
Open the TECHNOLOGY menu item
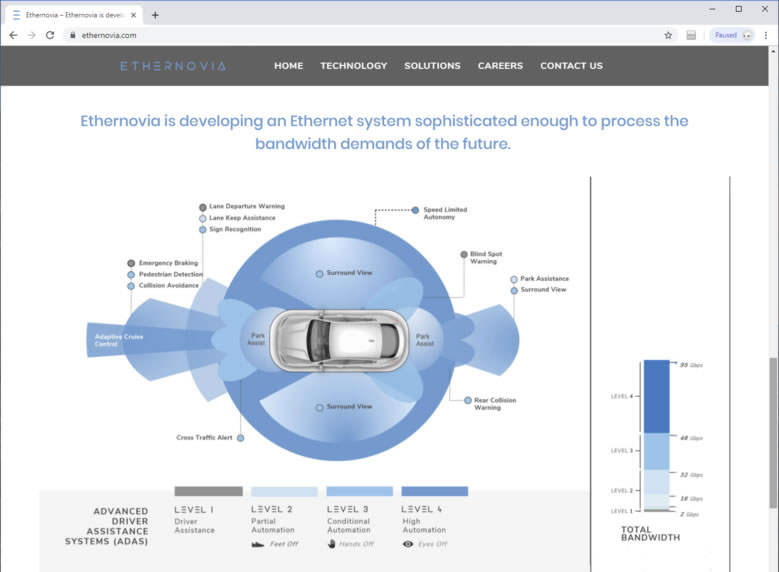coord(353,66)
